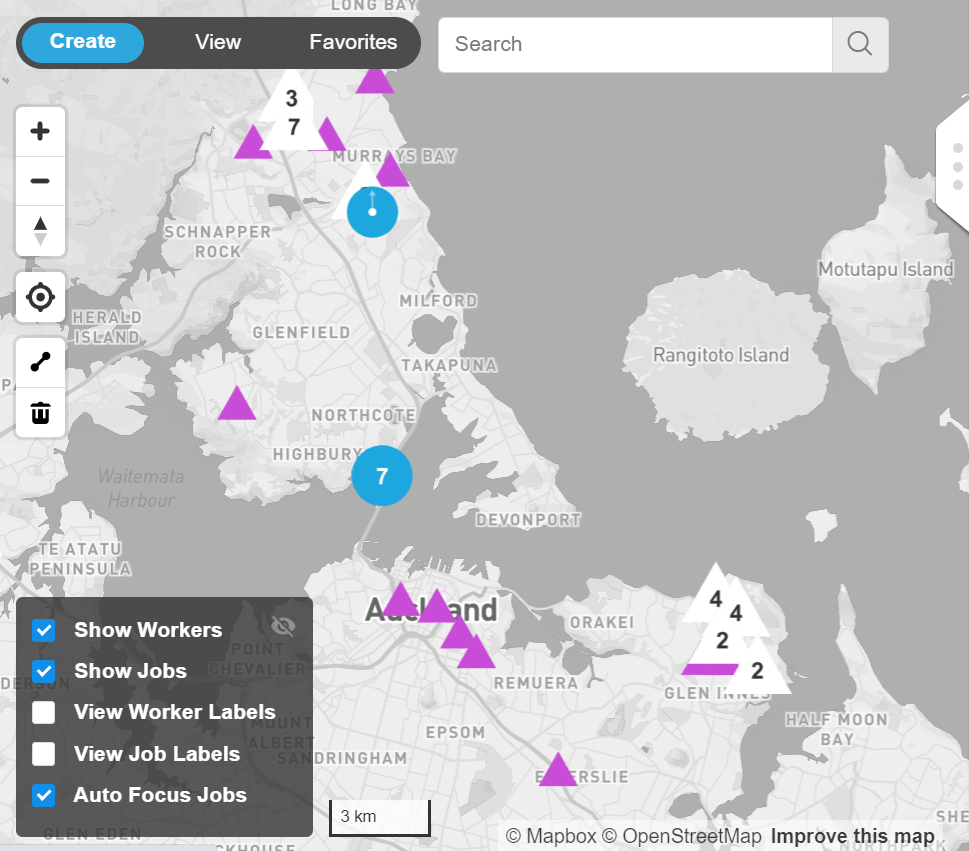
Task: Expand the right side panel handle
Action: pos(957,166)
